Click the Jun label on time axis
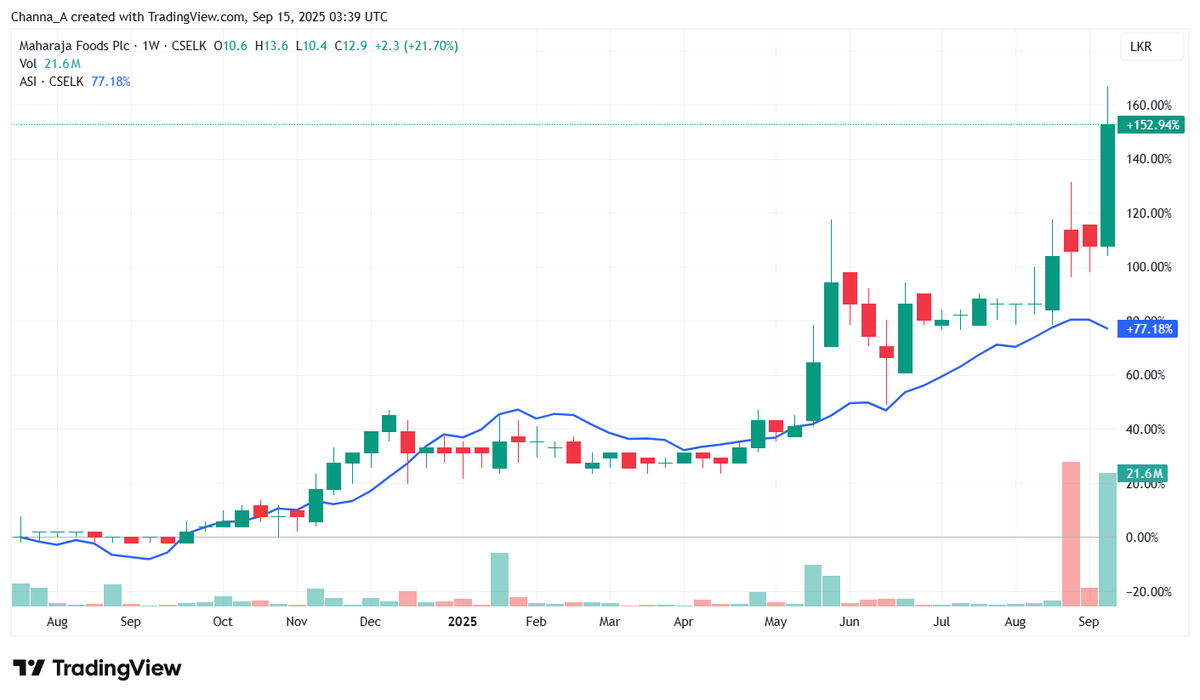Screen dimensions: 1200x700 [x=849, y=621]
